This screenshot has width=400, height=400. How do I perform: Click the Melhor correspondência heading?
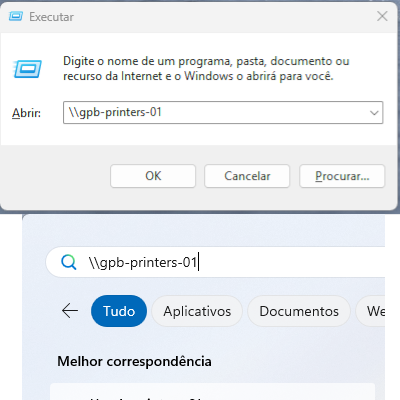(134, 361)
